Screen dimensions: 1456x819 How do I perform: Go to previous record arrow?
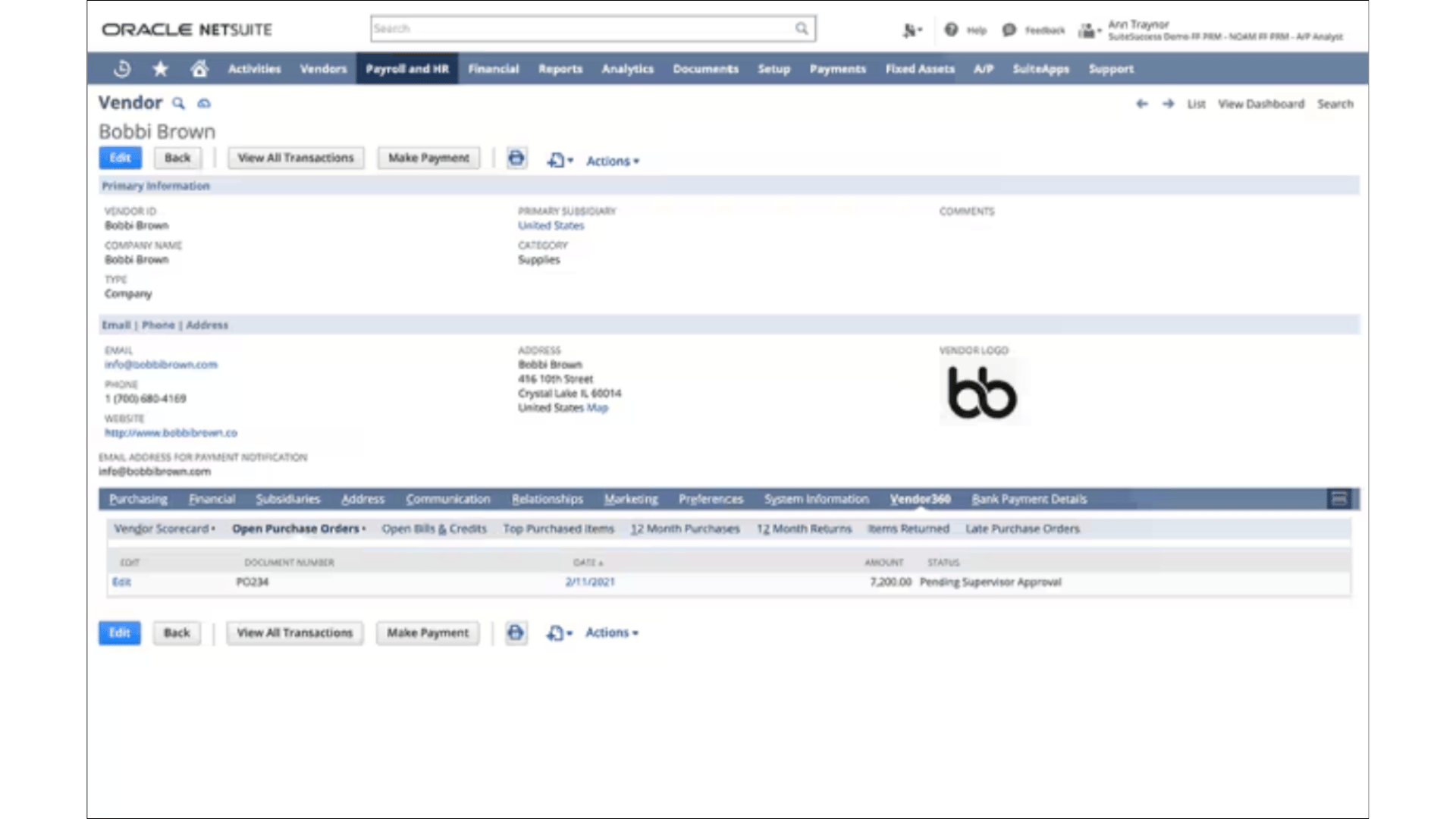click(1142, 104)
